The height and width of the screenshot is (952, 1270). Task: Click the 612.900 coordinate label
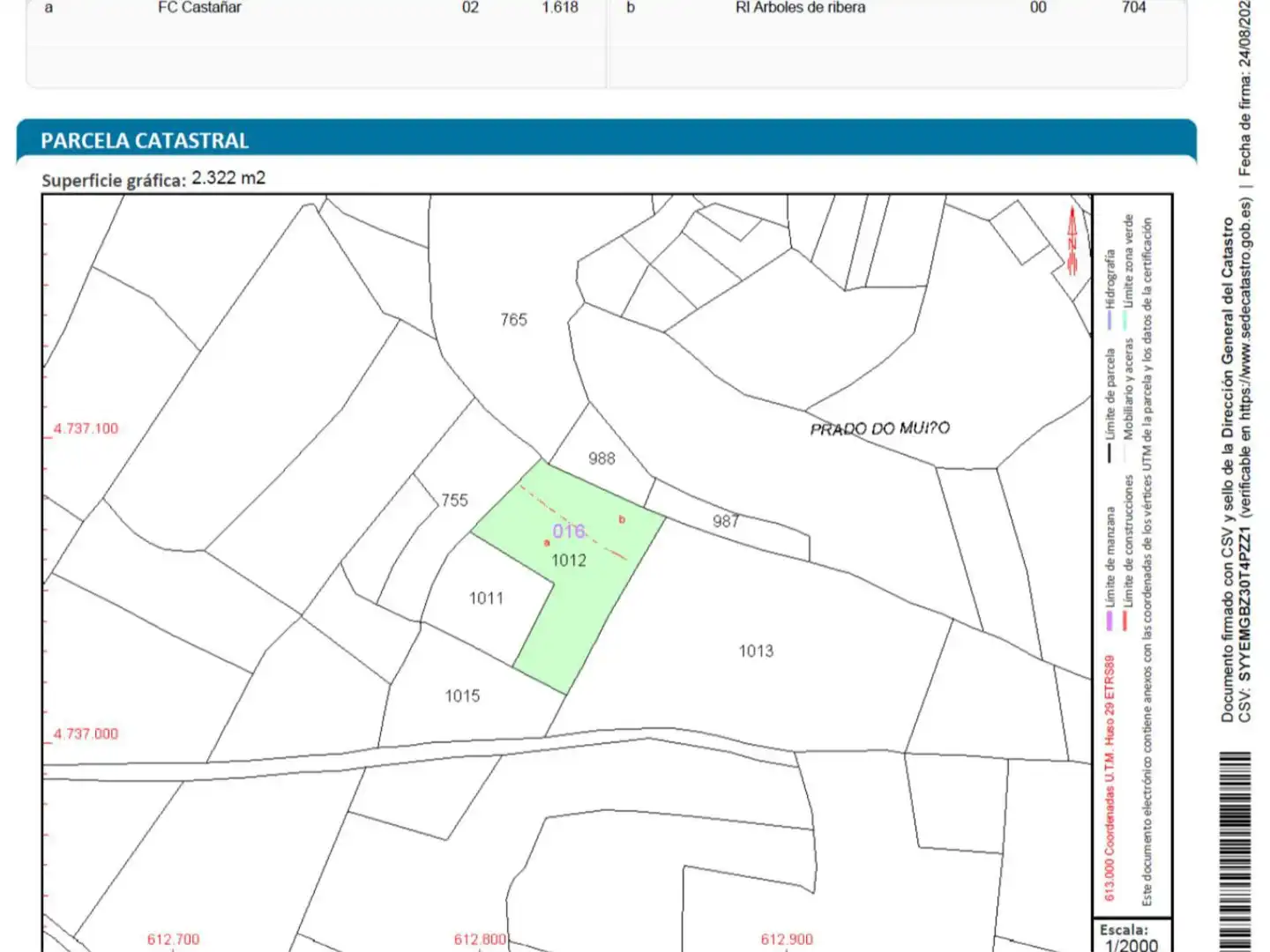point(787,940)
